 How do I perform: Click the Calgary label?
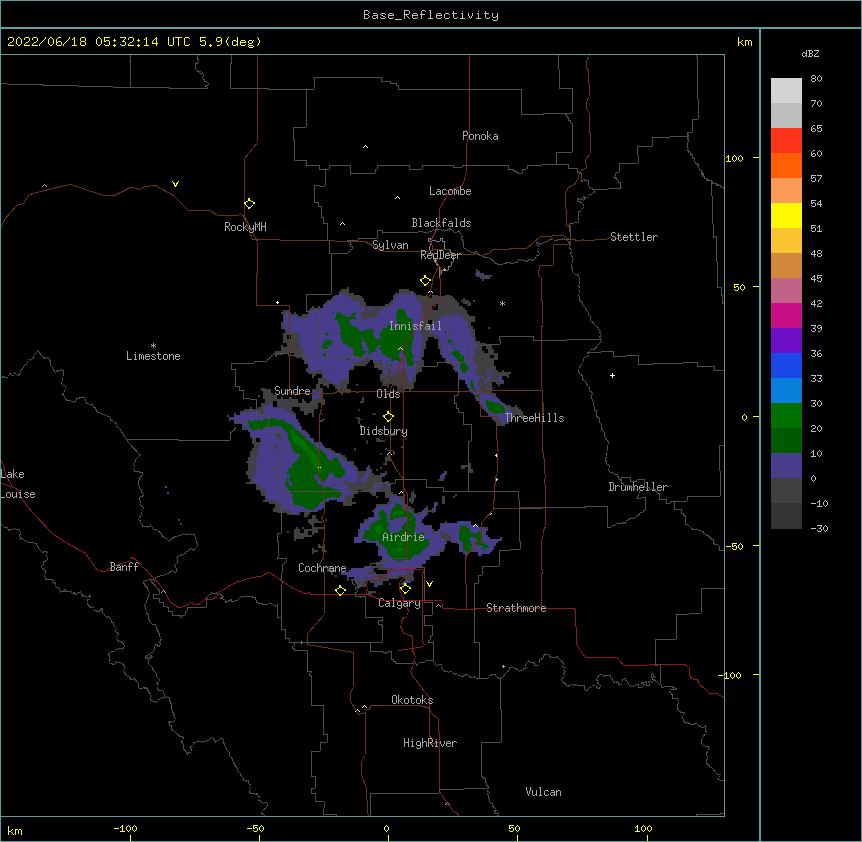400,603
